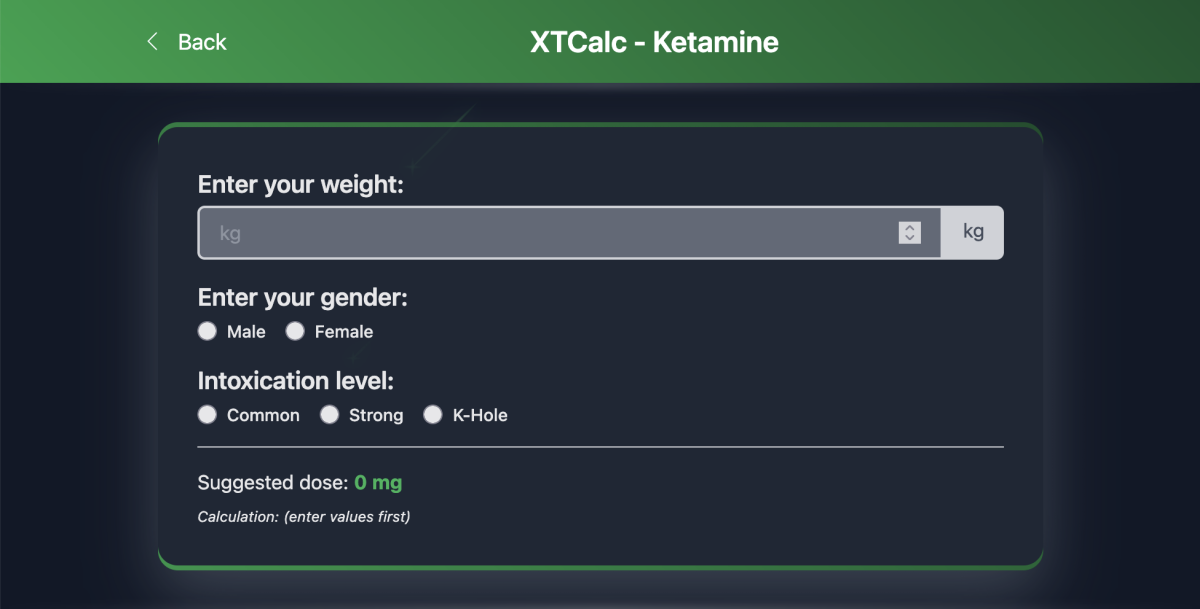Click the "Enter your weight:" heading
1200x609 pixels.
[x=301, y=185]
